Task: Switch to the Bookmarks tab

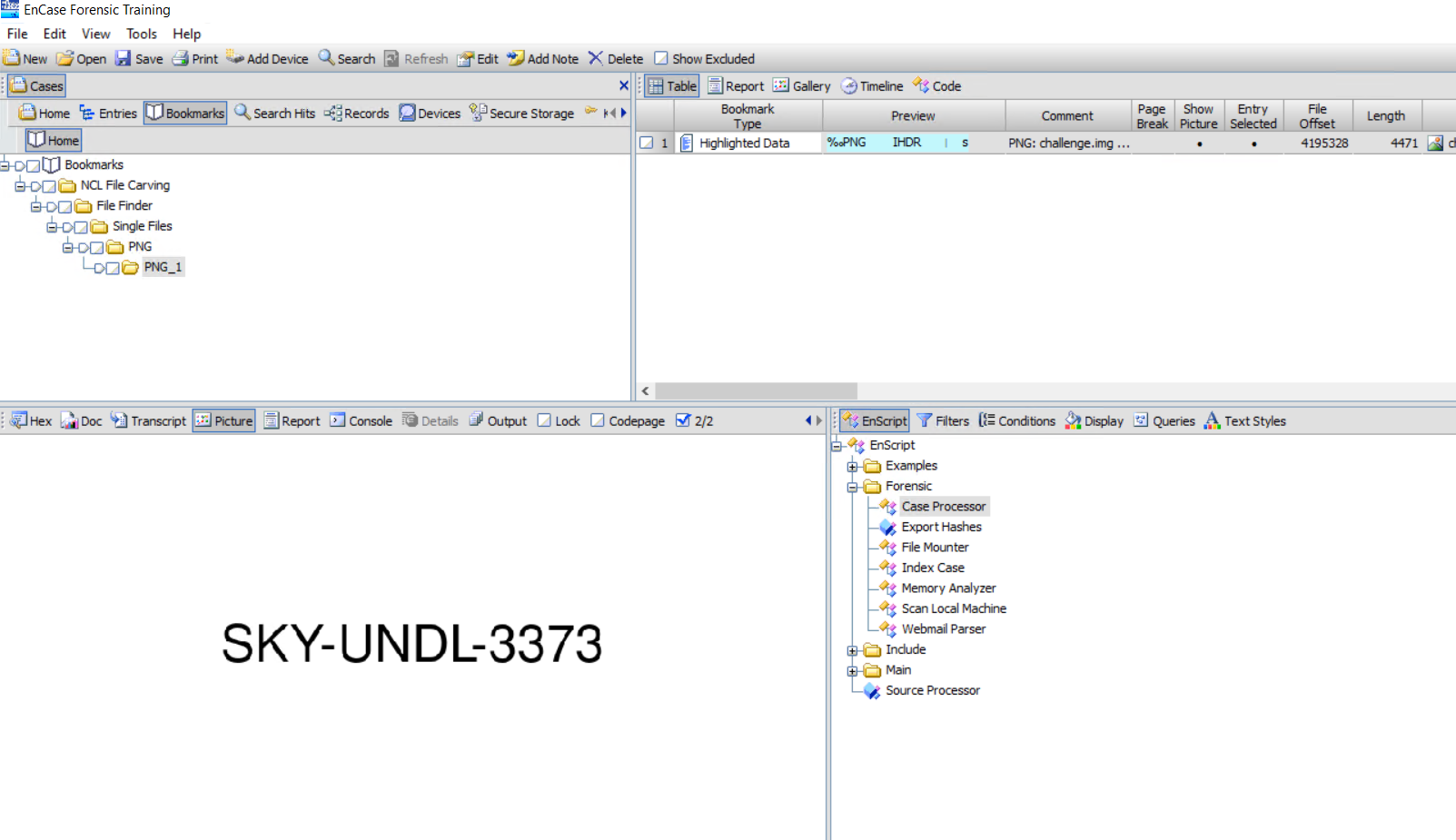Action: pyautogui.click(x=185, y=114)
